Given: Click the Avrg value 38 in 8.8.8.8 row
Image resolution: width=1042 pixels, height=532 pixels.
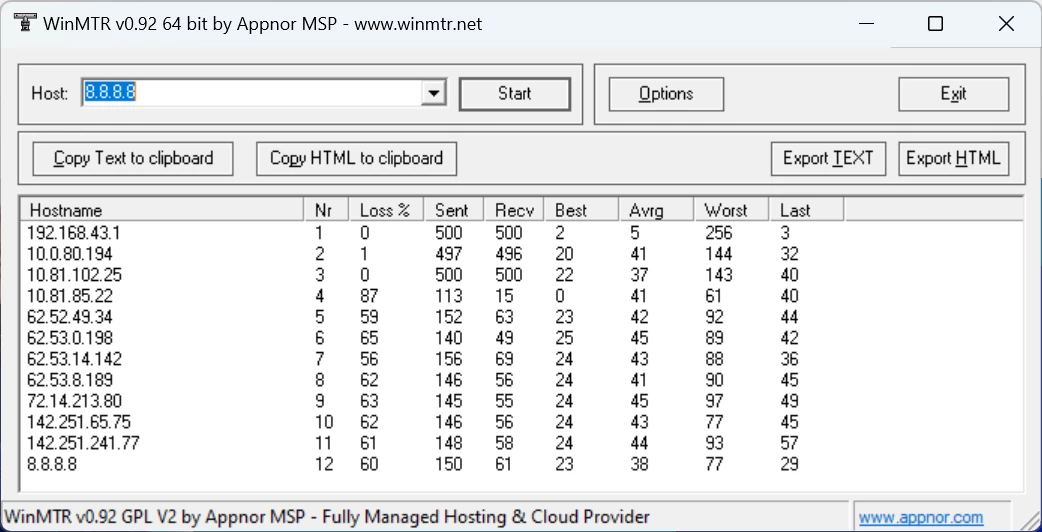Looking at the screenshot, I should click(x=639, y=464).
